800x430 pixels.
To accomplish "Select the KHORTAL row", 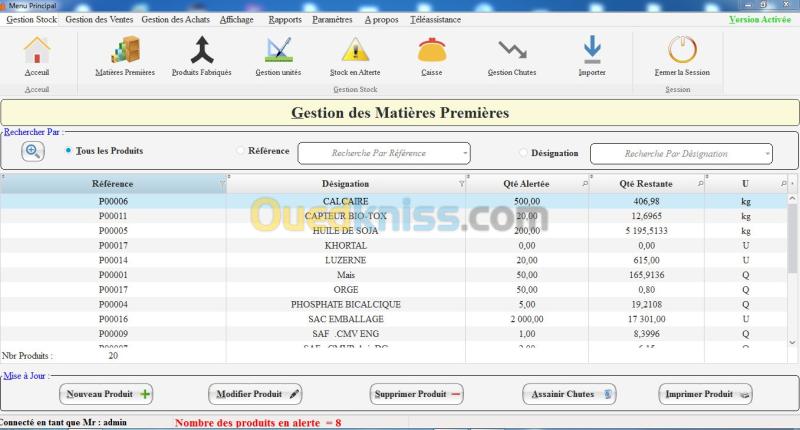I will [394, 246].
